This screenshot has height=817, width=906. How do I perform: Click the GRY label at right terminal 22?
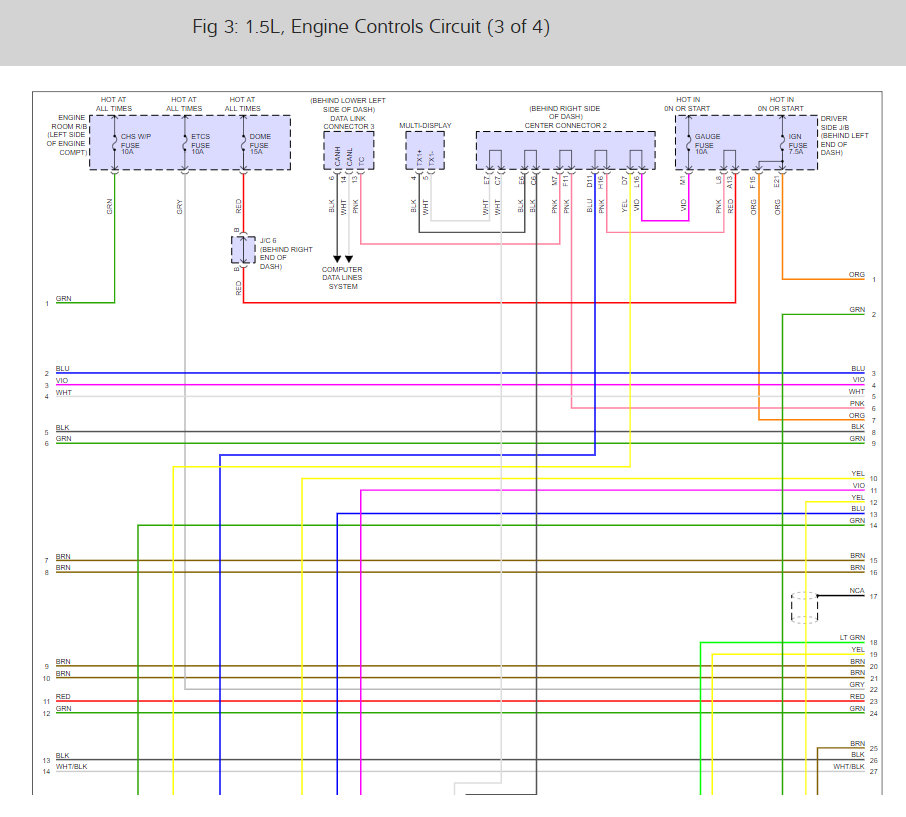[857, 685]
